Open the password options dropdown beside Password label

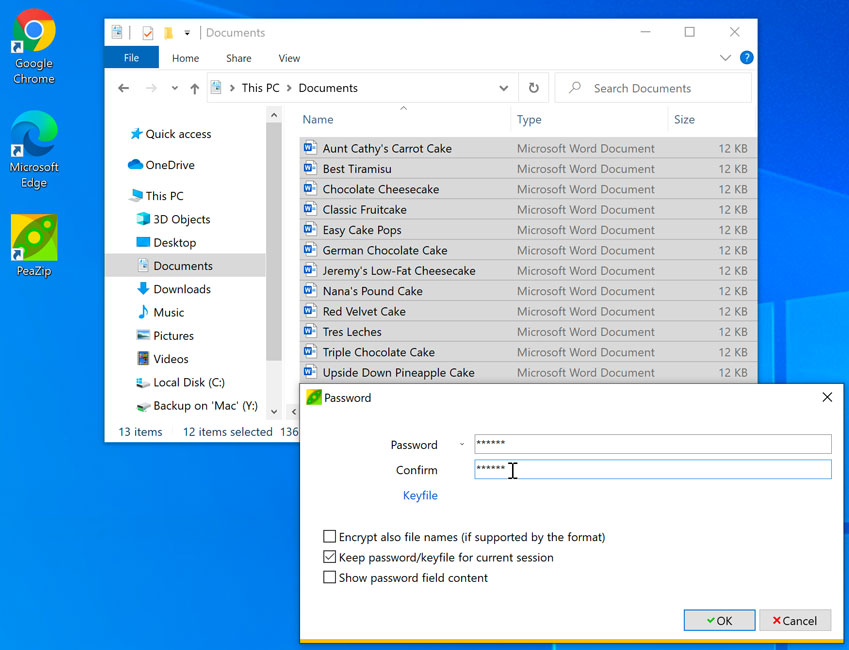coord(460,444)
